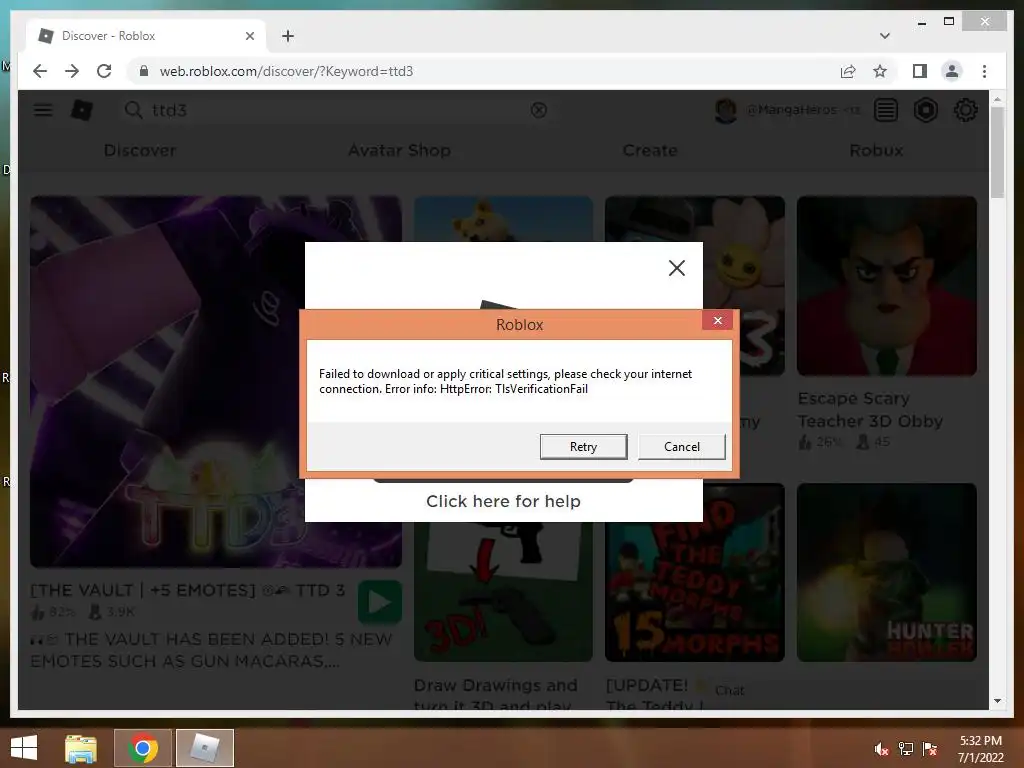
Task: Close the Discover - Roblox tab
Action: coord(249,36)
